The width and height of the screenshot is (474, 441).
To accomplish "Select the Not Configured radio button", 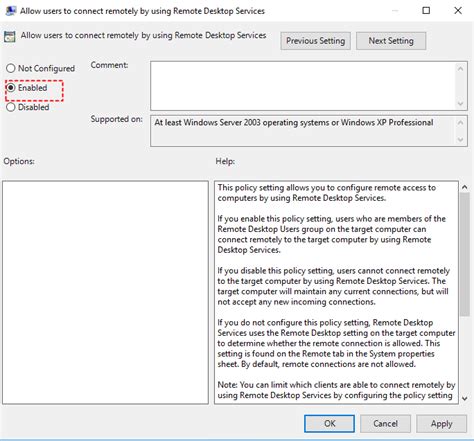I will pos(11,68).
